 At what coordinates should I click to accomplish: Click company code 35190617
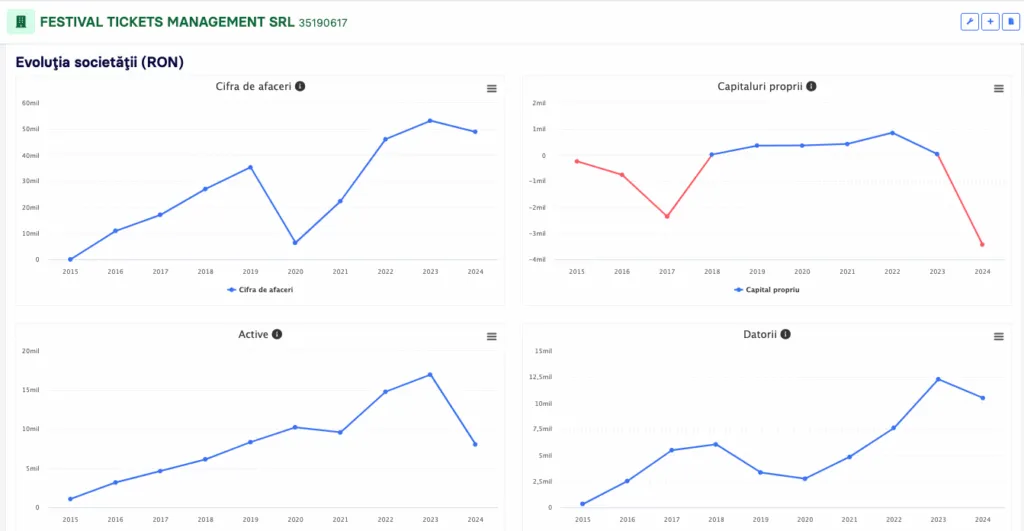pos(323,23)
